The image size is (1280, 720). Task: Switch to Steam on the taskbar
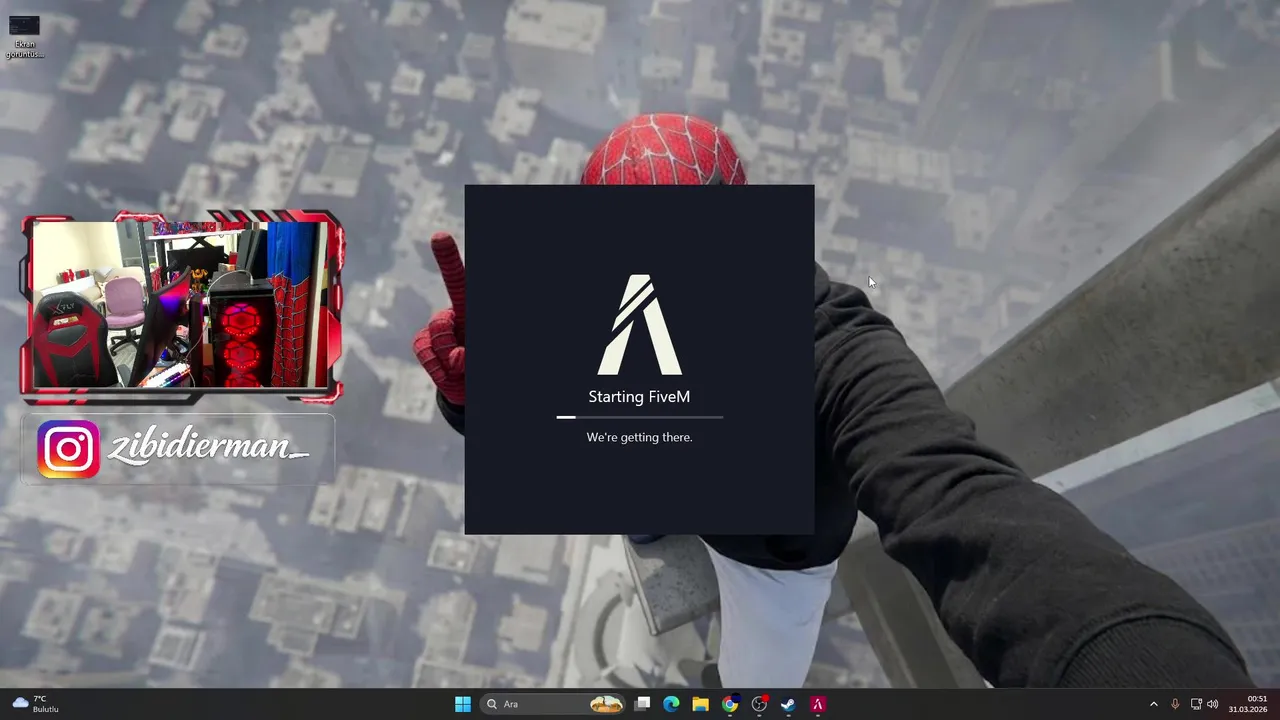pos(788,704)
